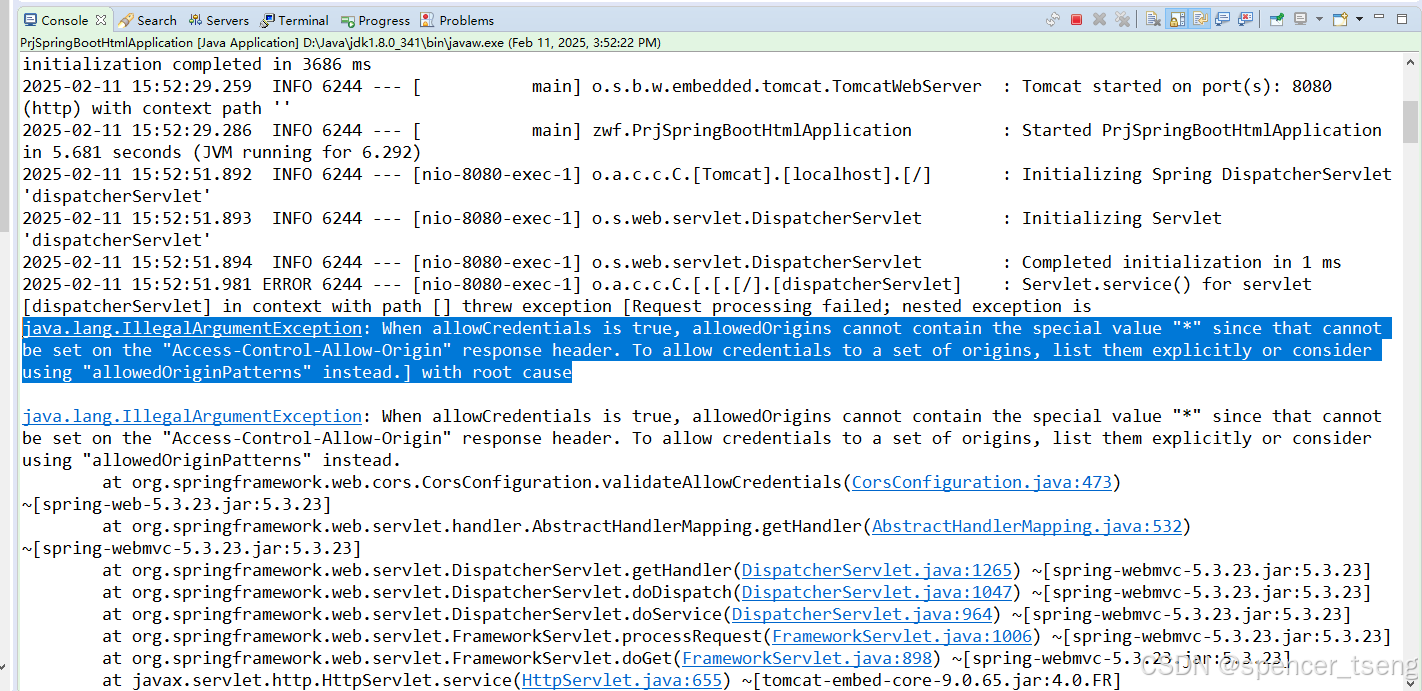Toggle Scroll Lock in the console
Viewport: 1422px width, 691px height.
click(1177, 20)
